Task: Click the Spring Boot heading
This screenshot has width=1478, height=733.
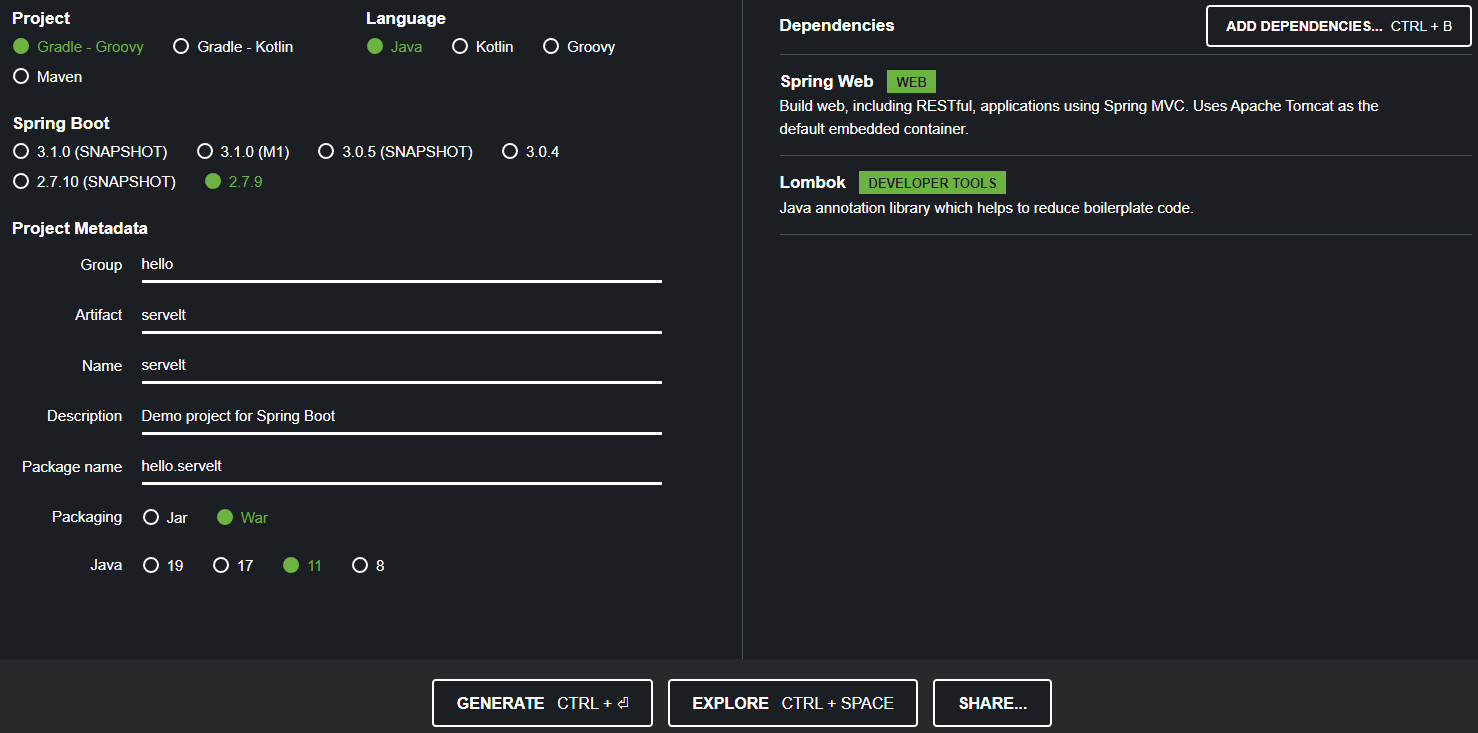Action: point(61,124)
